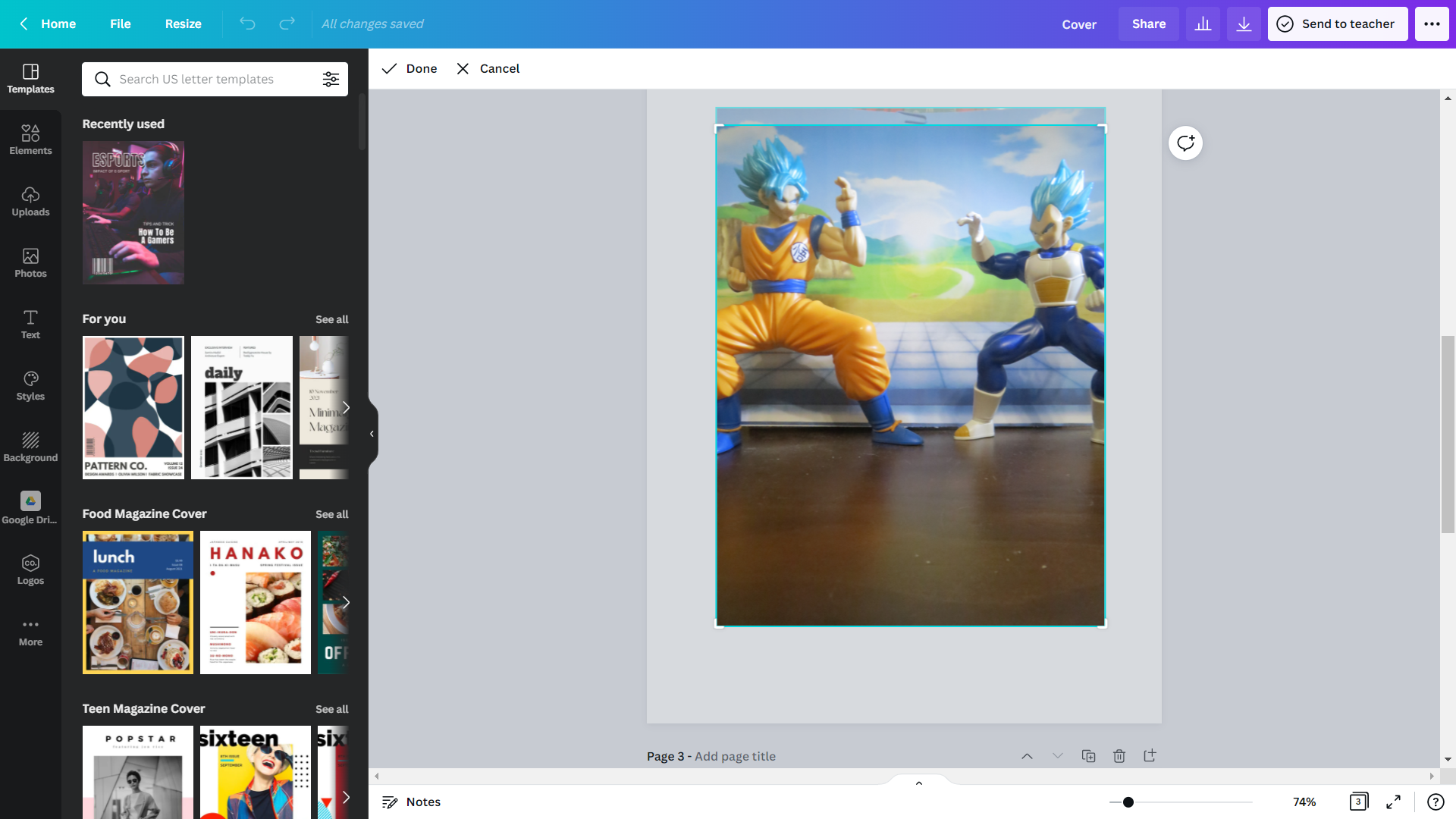Add a comment with the bubble icon
This screenshot has width=1456, height=819.
[1185, 143]
